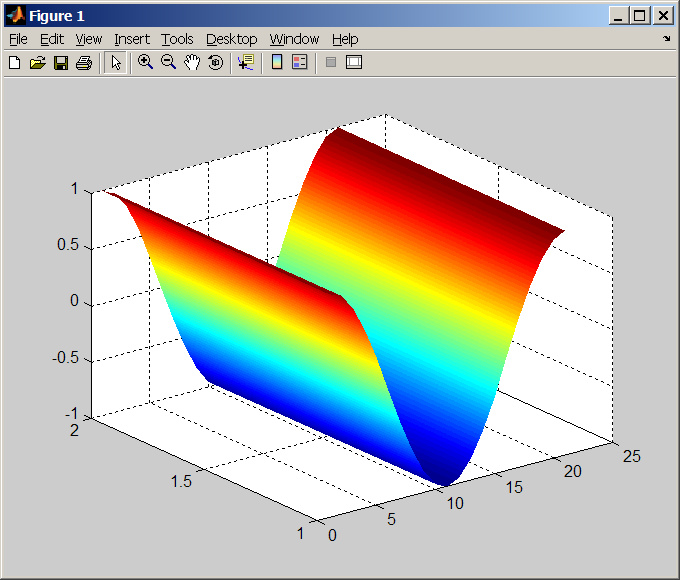The image size is (680, 580).
Task: Close the Figure 1 window
Action: coord(663,16)
